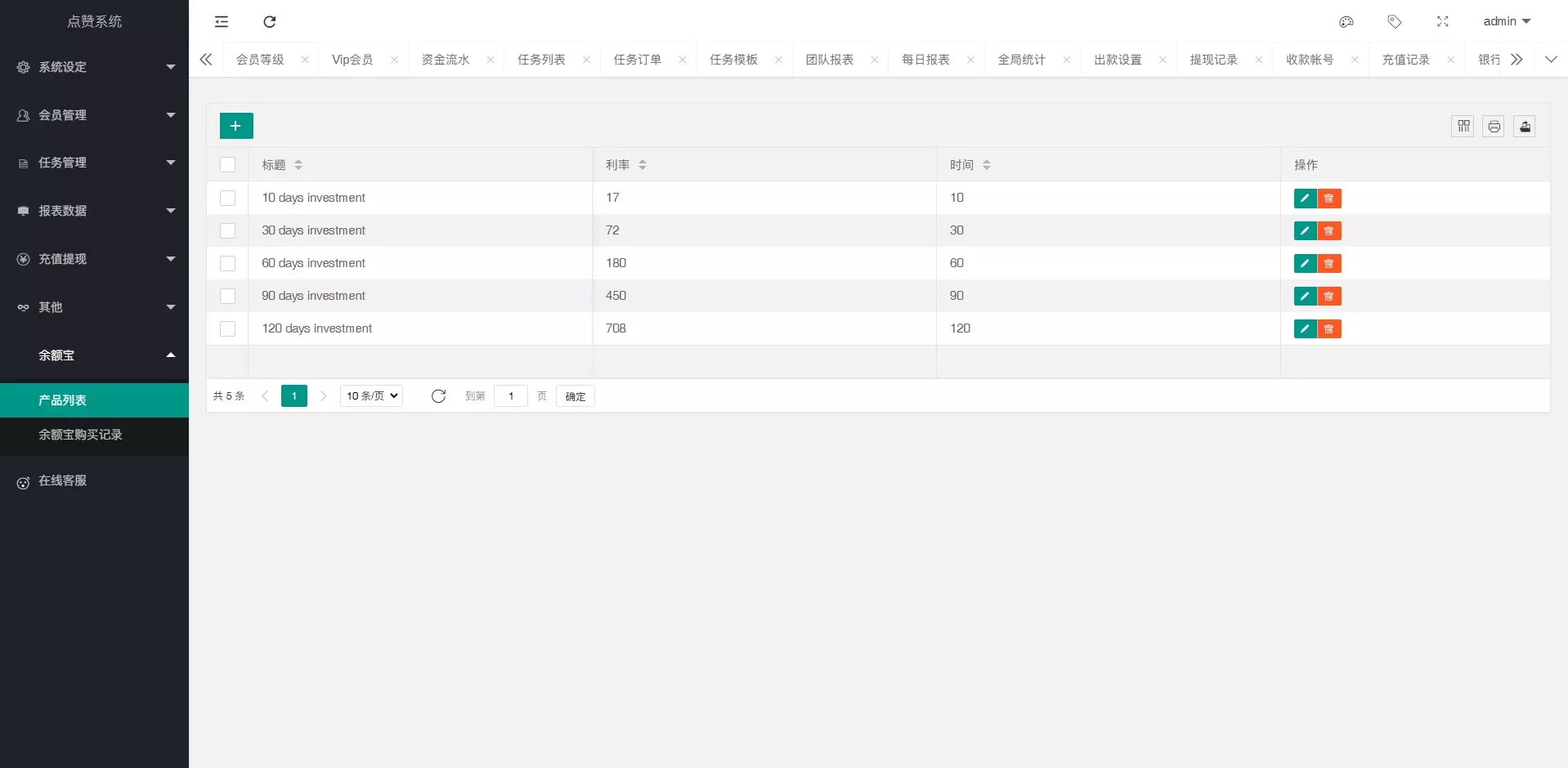Screen dimensions: 1568x768
Task: Sort the table by 利率 column
Action: 642,164
